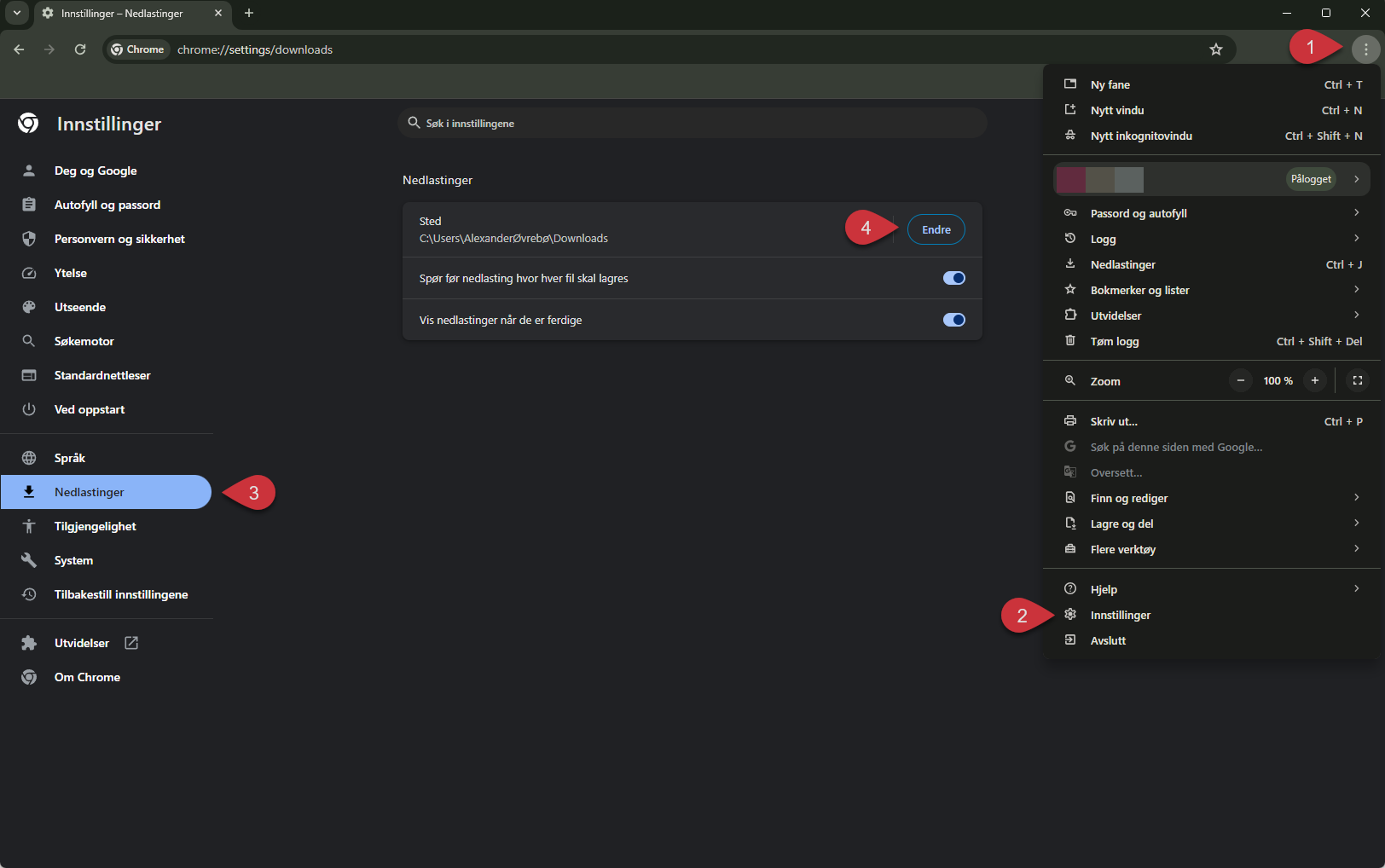Toggle 'Spør før nedlasting' switch off
Screen dimensions: 1385x868
[953, 278]
